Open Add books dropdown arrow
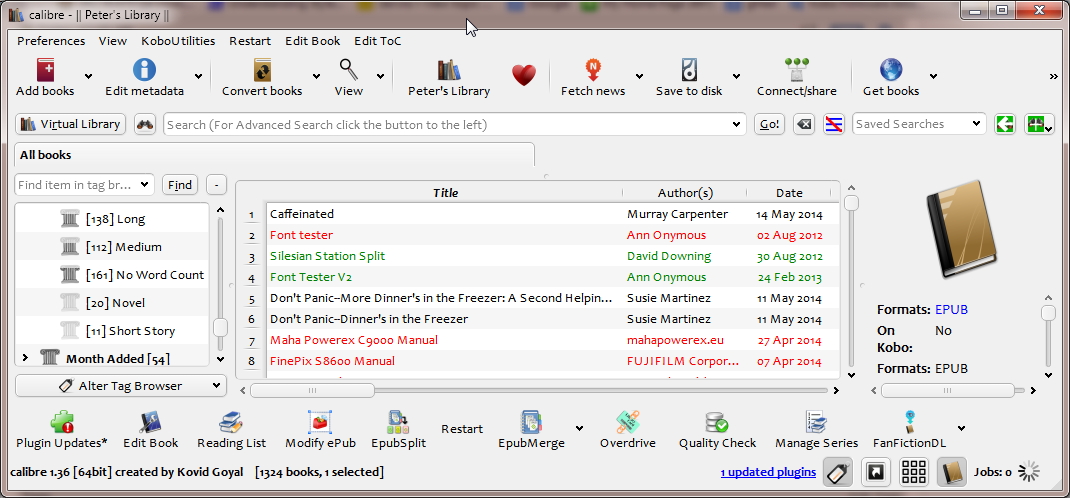Viewport: 1070px width, 498px height. (x=88, y=76)
